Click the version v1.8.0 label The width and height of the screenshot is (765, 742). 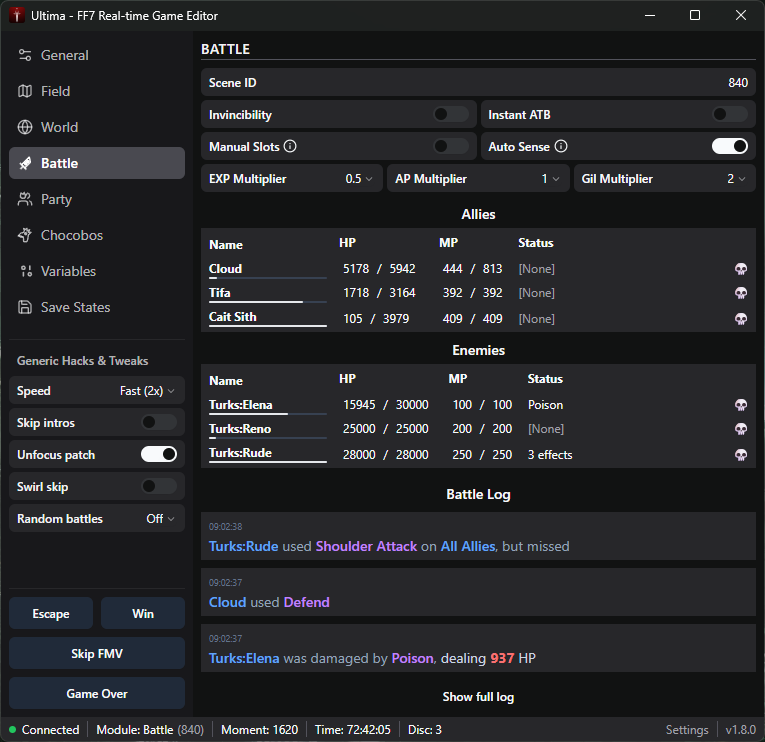point(740,730)
